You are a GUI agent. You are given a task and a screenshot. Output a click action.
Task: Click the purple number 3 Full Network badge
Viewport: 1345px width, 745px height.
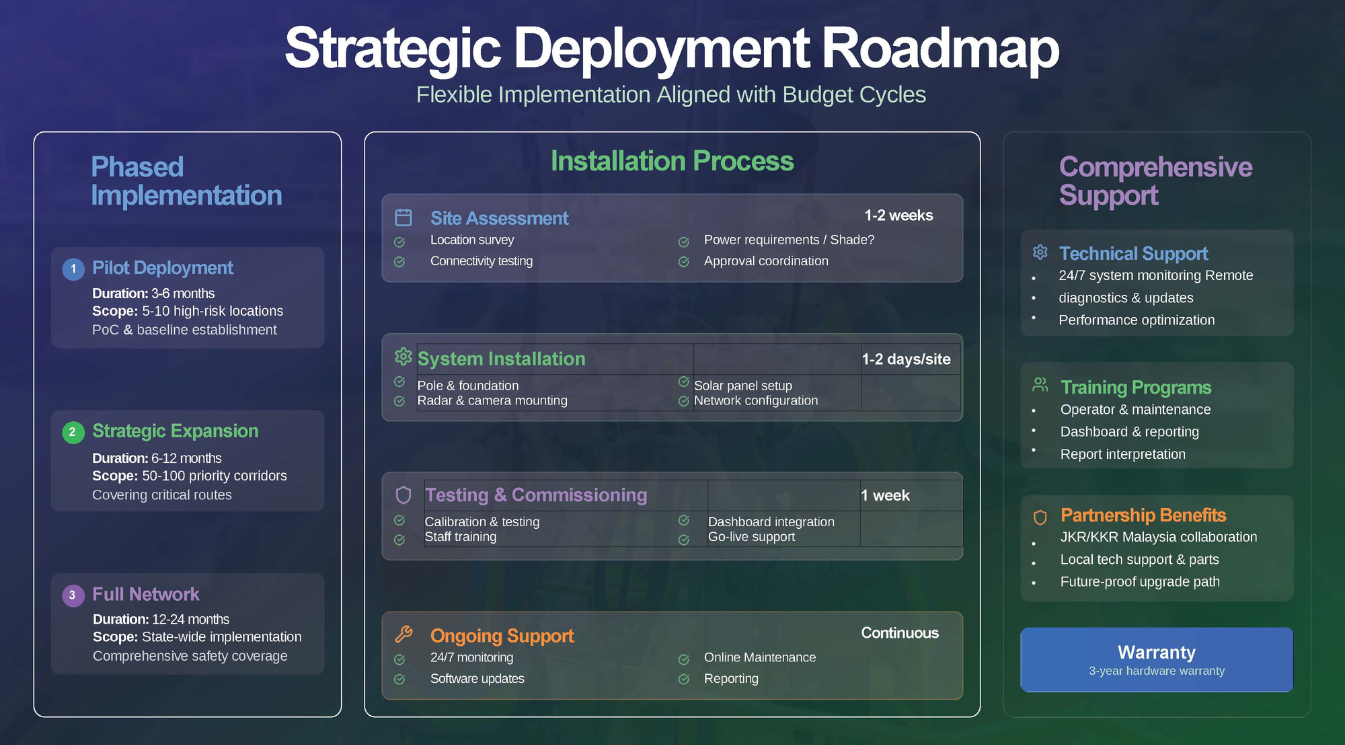(x=73, y=595)
